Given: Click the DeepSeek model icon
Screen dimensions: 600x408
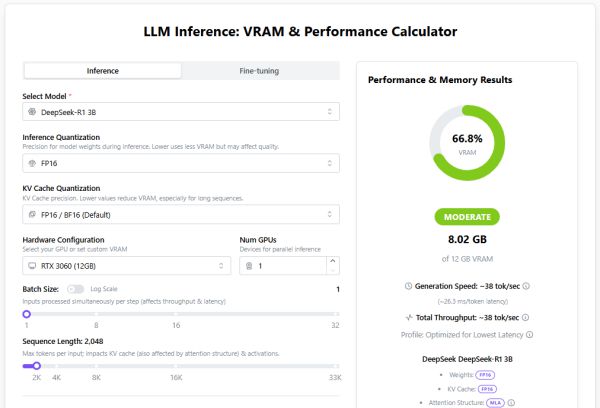Looking at the screenshot, I should point(33,113).
